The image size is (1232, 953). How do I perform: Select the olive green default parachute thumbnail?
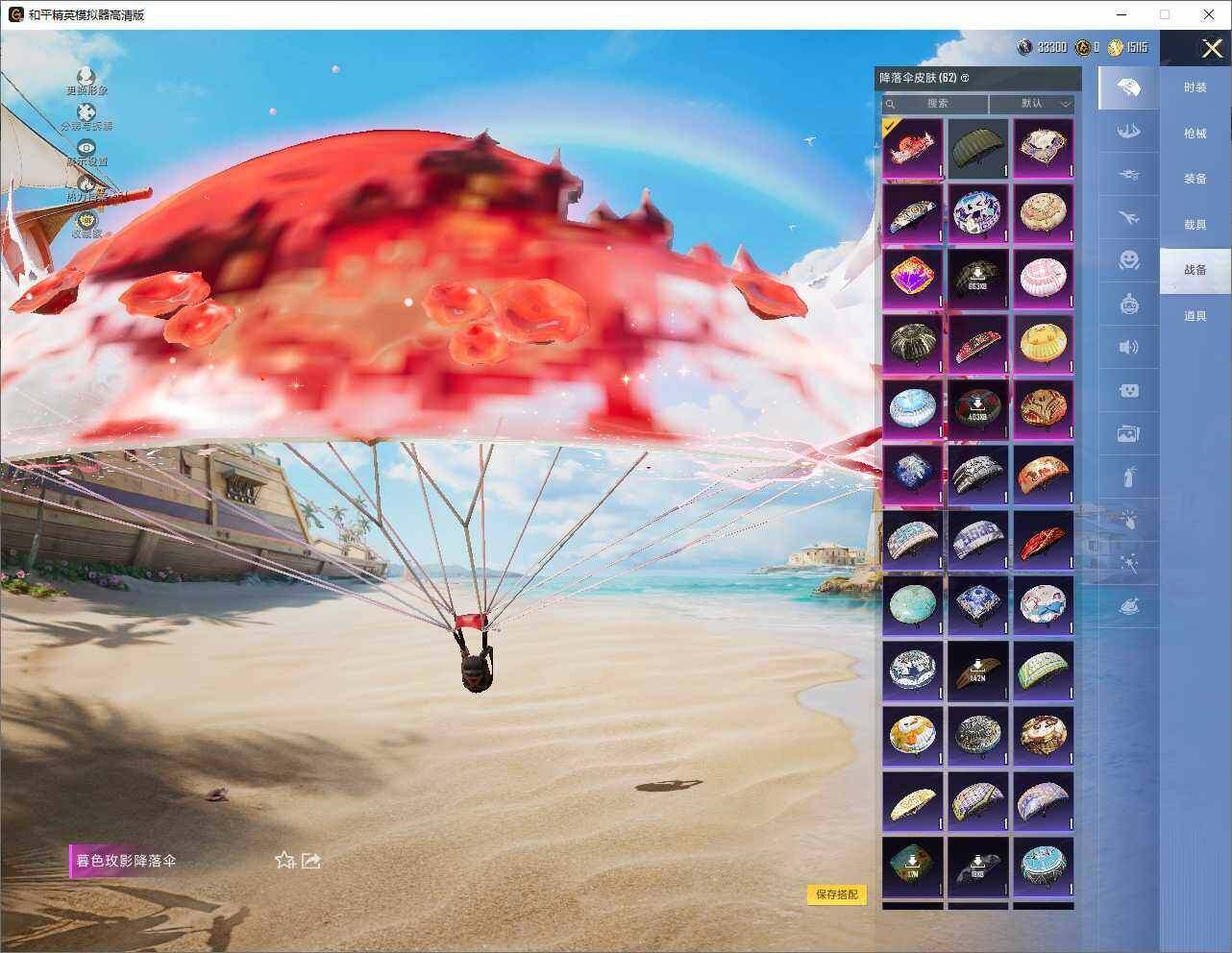coord(978,148)
